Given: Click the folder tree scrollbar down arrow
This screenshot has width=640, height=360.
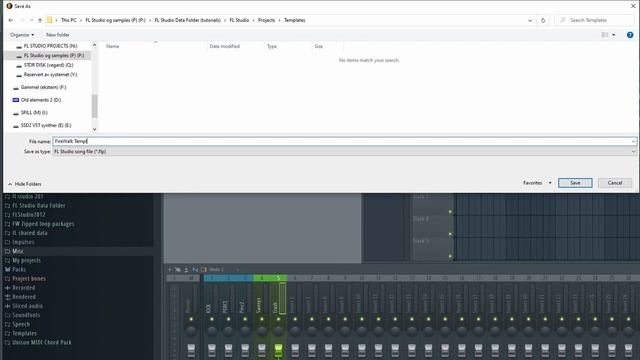Looking at the screenshot, I should click(94, 129).
